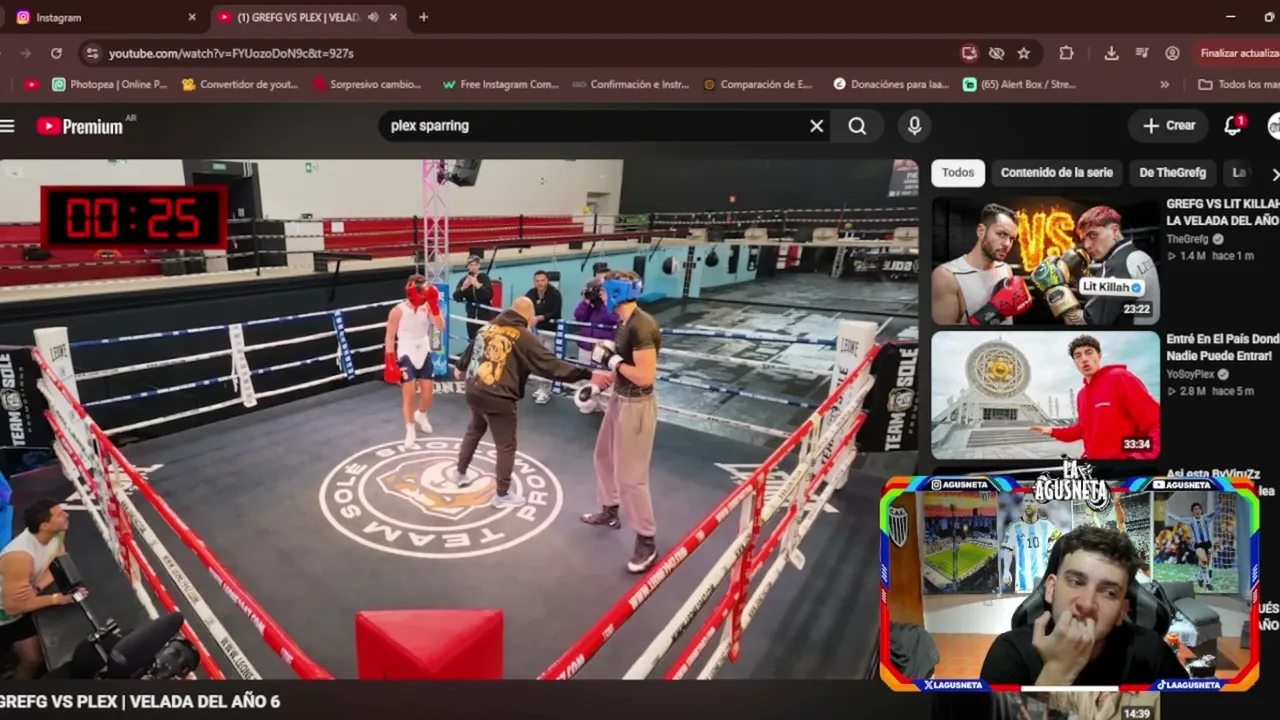Viewport: 1280px width, 720px height.
Task: Reload the current page
Action: coord(56,53)
